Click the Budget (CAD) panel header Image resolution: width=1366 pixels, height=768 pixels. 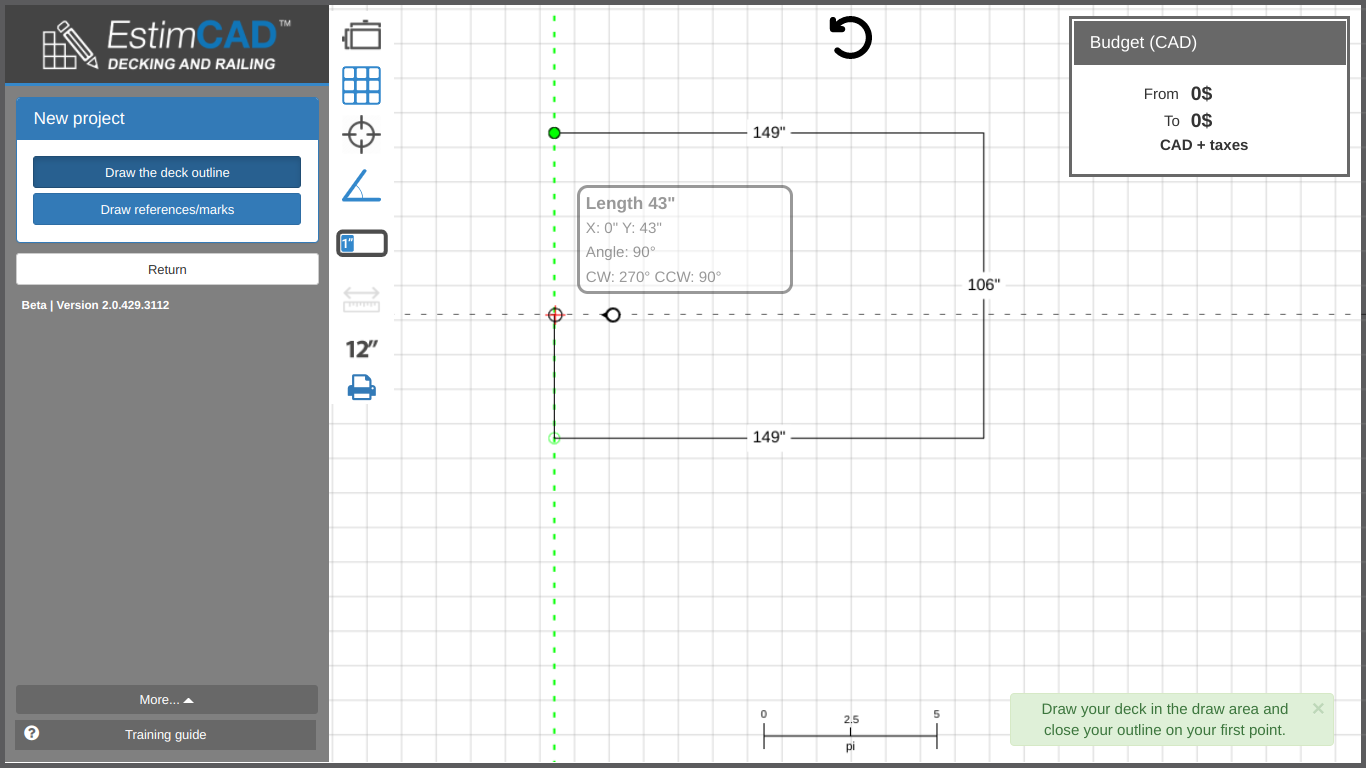1210,42
